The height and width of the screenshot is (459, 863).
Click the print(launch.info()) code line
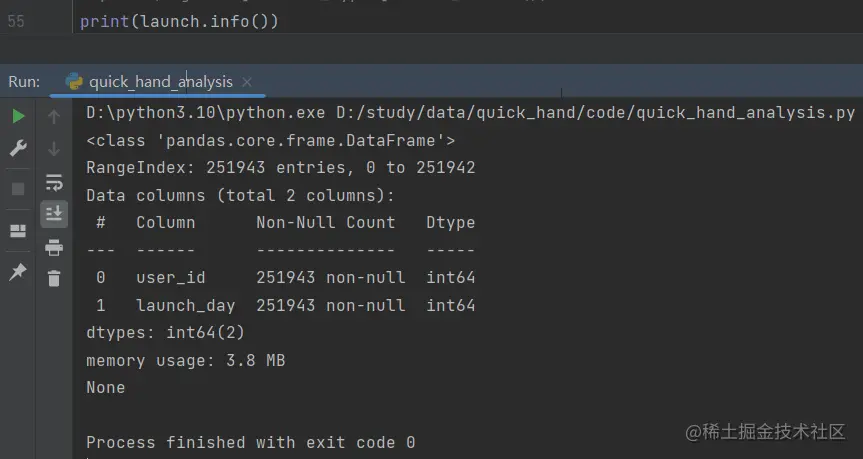tap(179, 21)
